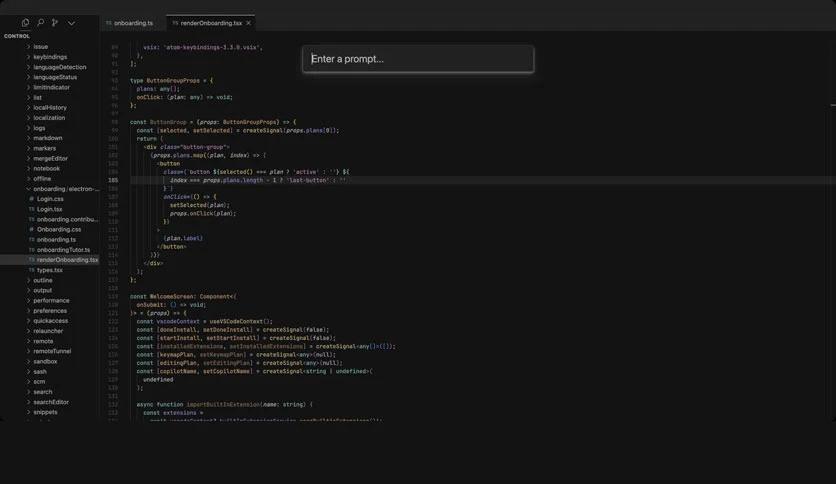Open the onboardingTutor.ts file
This screenshot has height=484, width=836.
click(x=63, y=249)
